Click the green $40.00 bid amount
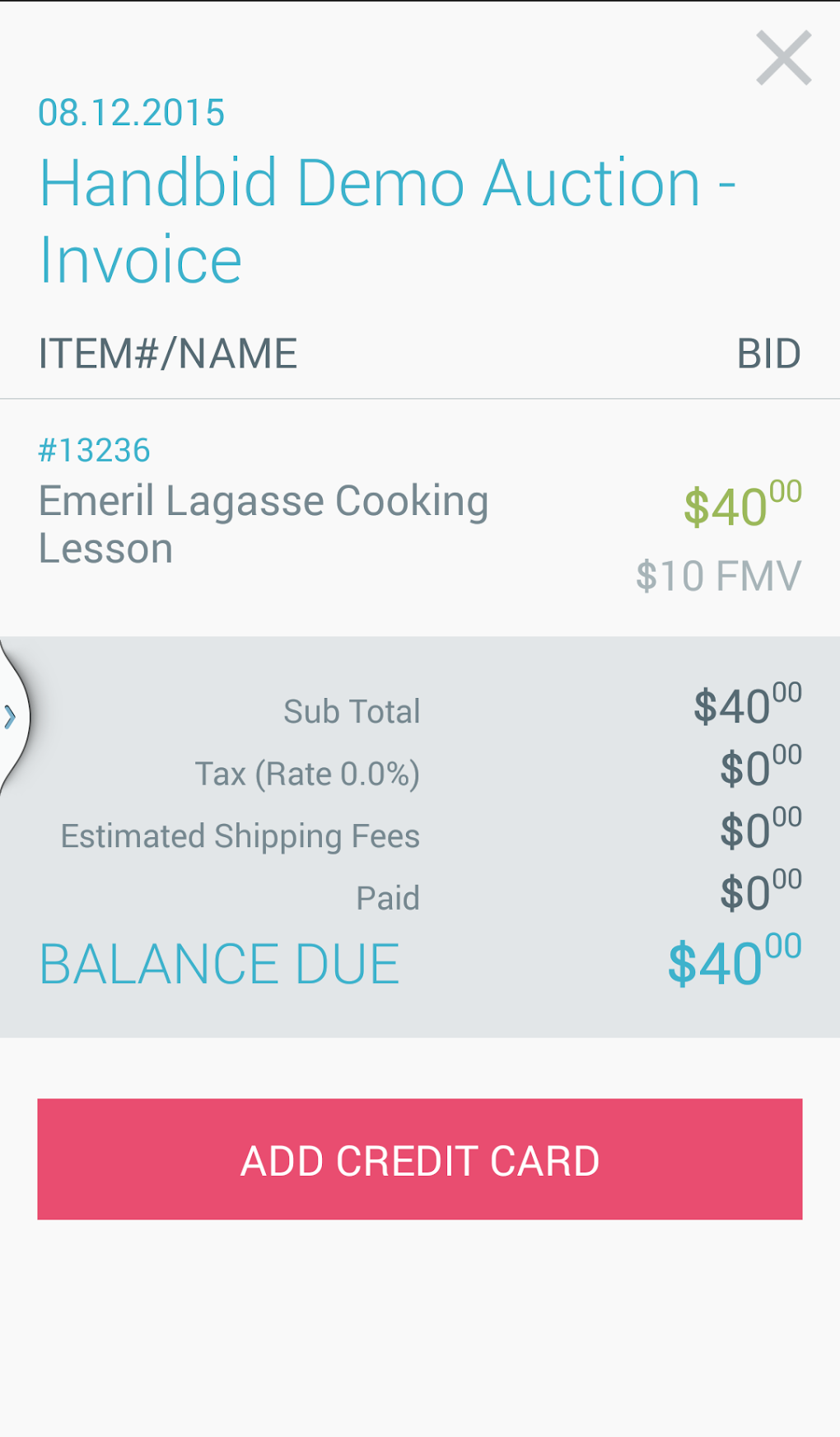 742,504
